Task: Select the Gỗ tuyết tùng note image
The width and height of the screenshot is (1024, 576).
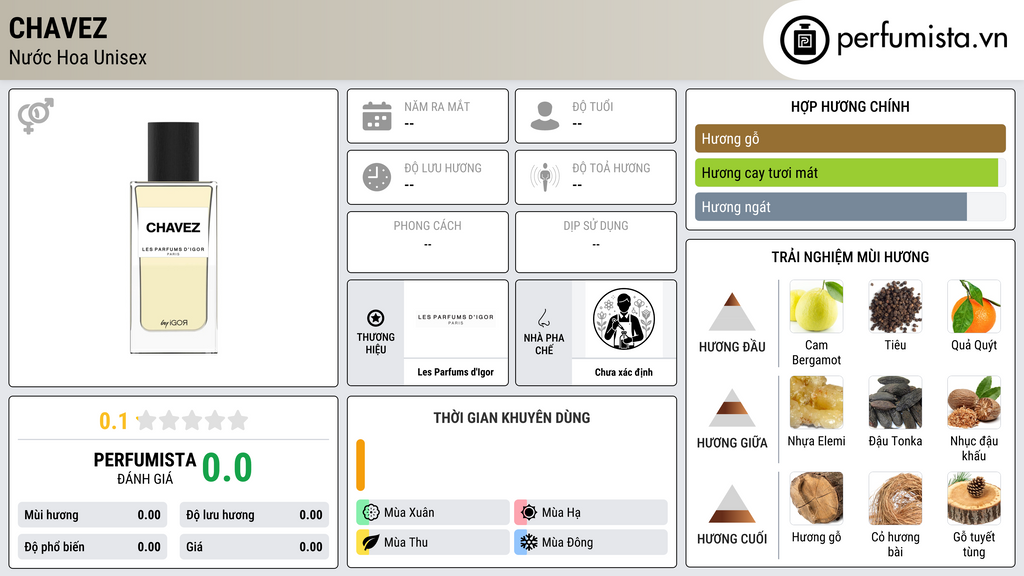Action: point(974,498)
